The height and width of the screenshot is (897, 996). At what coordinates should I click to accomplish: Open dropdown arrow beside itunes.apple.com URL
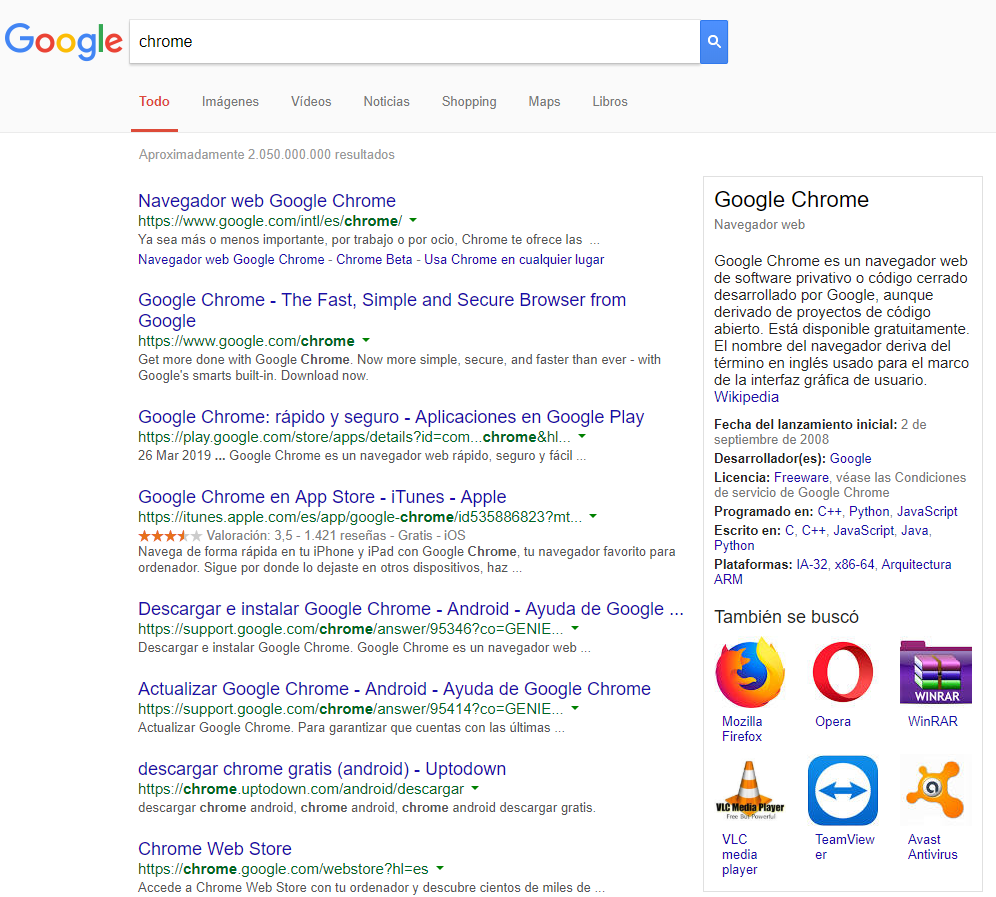click(x=593, y=516)
